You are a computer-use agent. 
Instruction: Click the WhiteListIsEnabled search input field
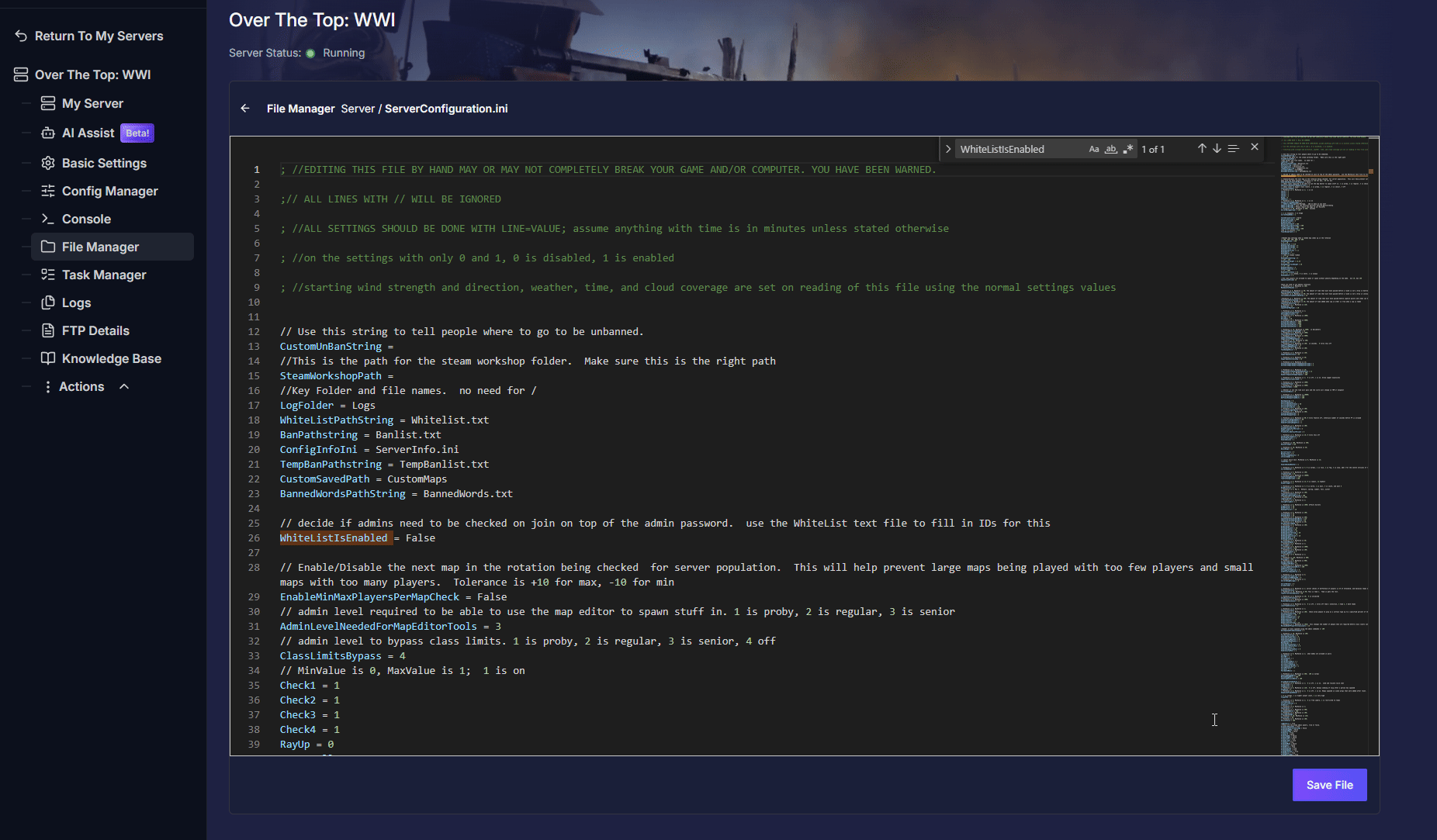[x=1016, y=149]
